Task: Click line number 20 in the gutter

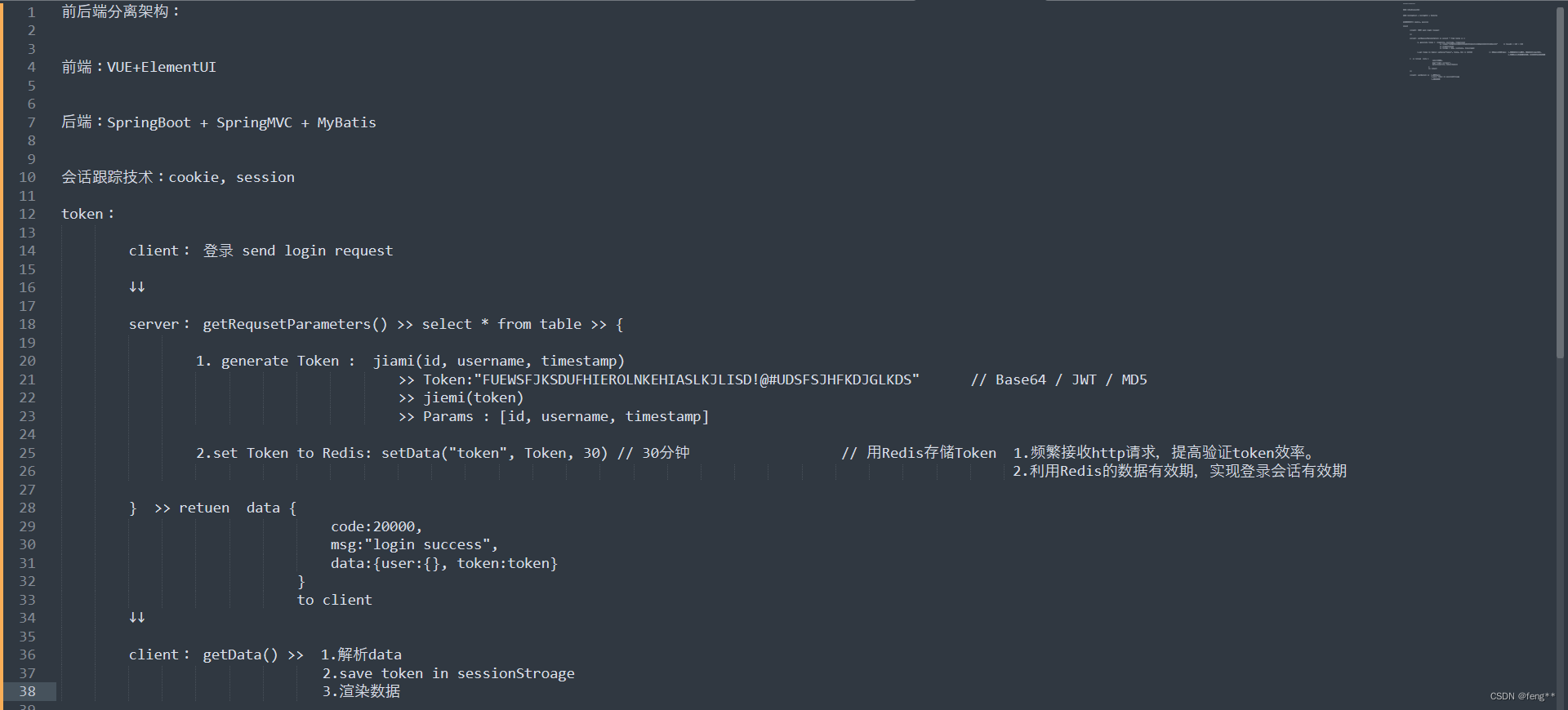Action: pos(28,361)
